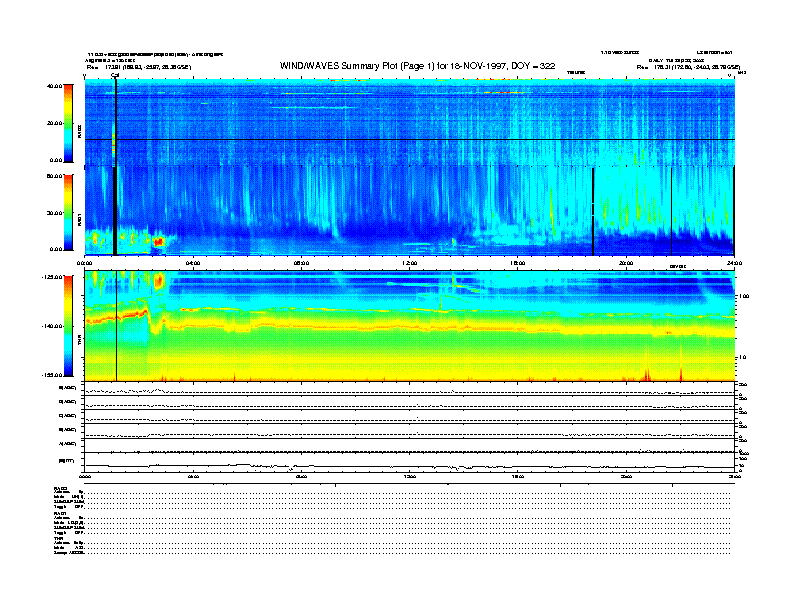The height and width of the screenshot is (612, 792).
Task: Click the data gap line near 18:45 in RAD1
Action: tap(593, 211)
